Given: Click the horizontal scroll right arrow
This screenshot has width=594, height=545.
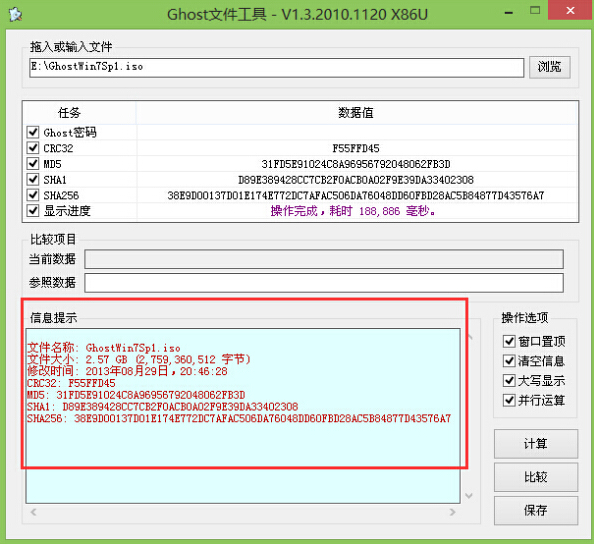Looking at the screenshot, I should pos(452,512).
